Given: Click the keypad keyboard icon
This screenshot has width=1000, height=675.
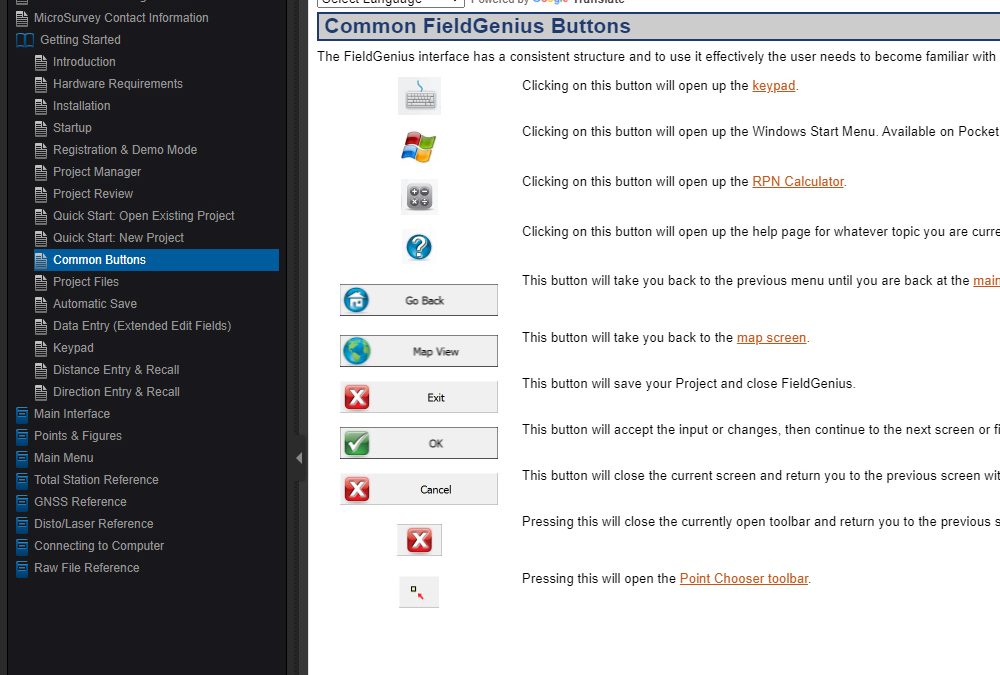Looking at the screenshot, I should coord(419,97).
